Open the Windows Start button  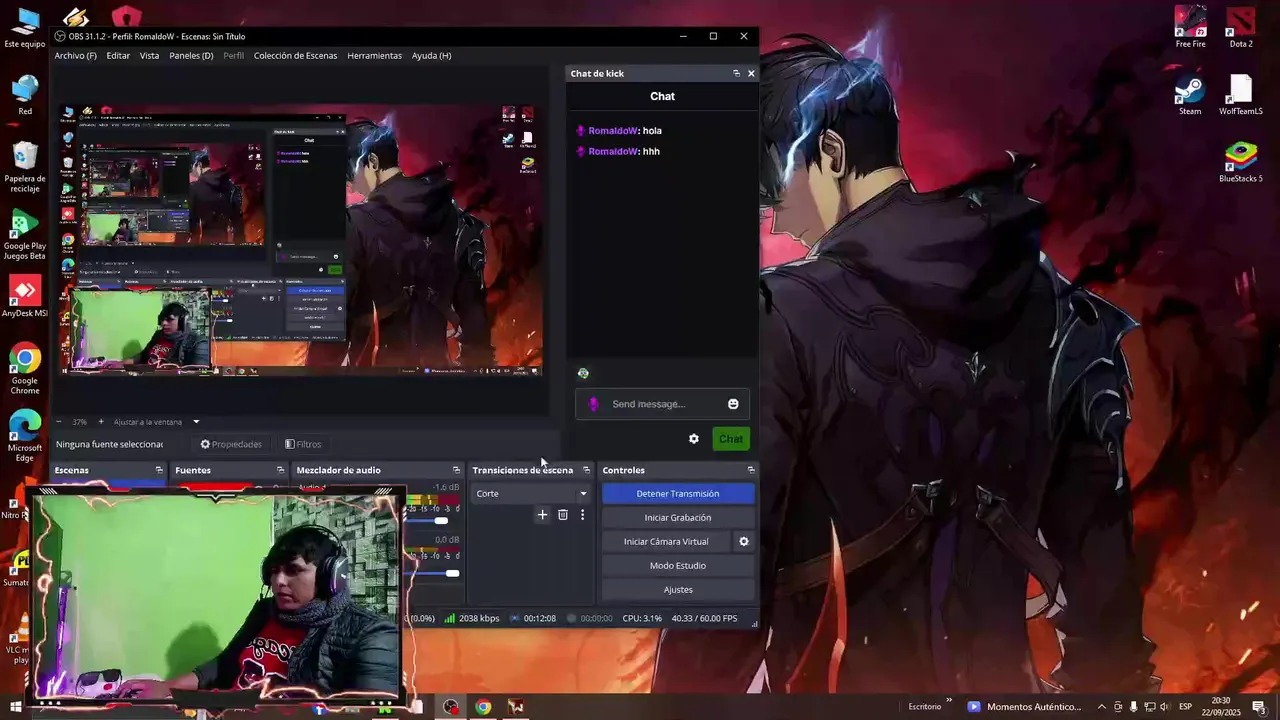point(15,707)
